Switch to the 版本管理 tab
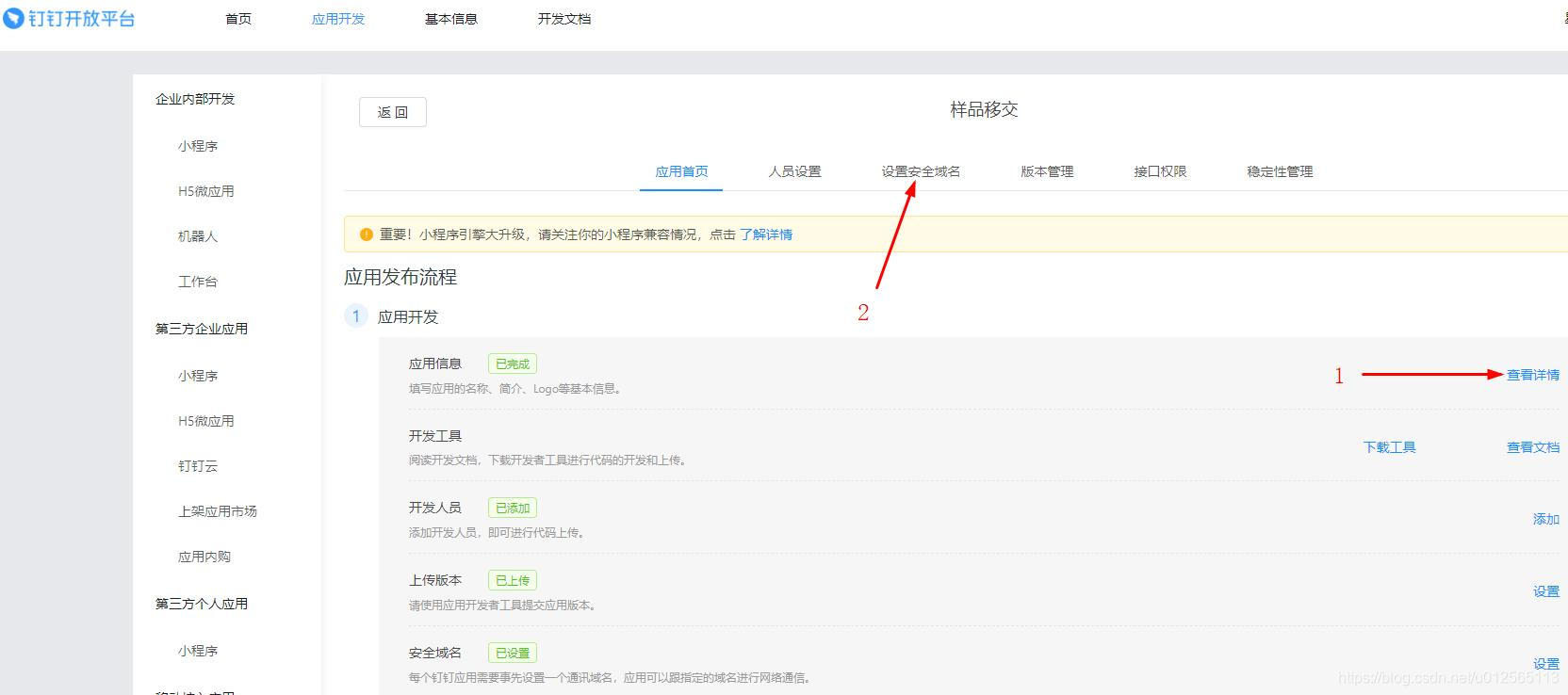The image size is (1568, 695). point(1047,171)
